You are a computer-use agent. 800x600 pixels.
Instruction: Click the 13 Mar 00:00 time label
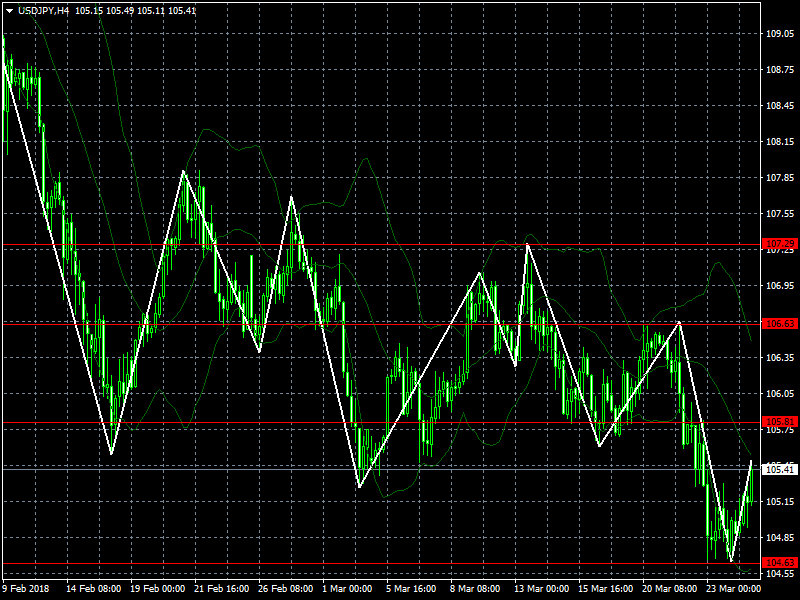(x=541, y=588)
